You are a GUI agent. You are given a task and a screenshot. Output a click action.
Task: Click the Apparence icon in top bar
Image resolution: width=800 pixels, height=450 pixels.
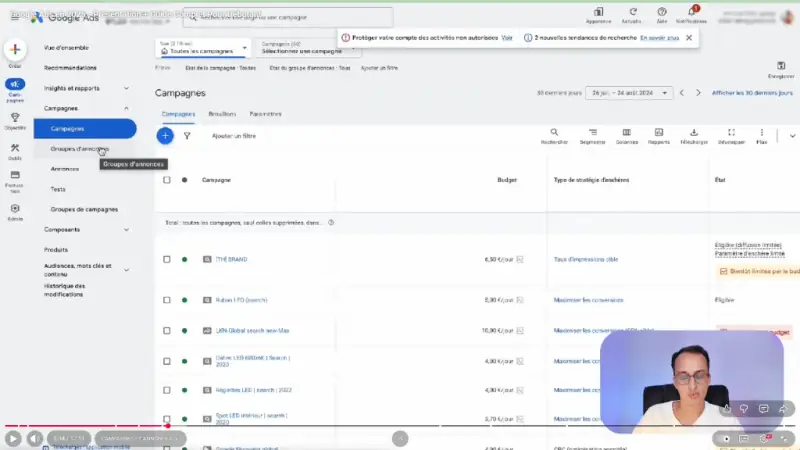tap(598, 12)
